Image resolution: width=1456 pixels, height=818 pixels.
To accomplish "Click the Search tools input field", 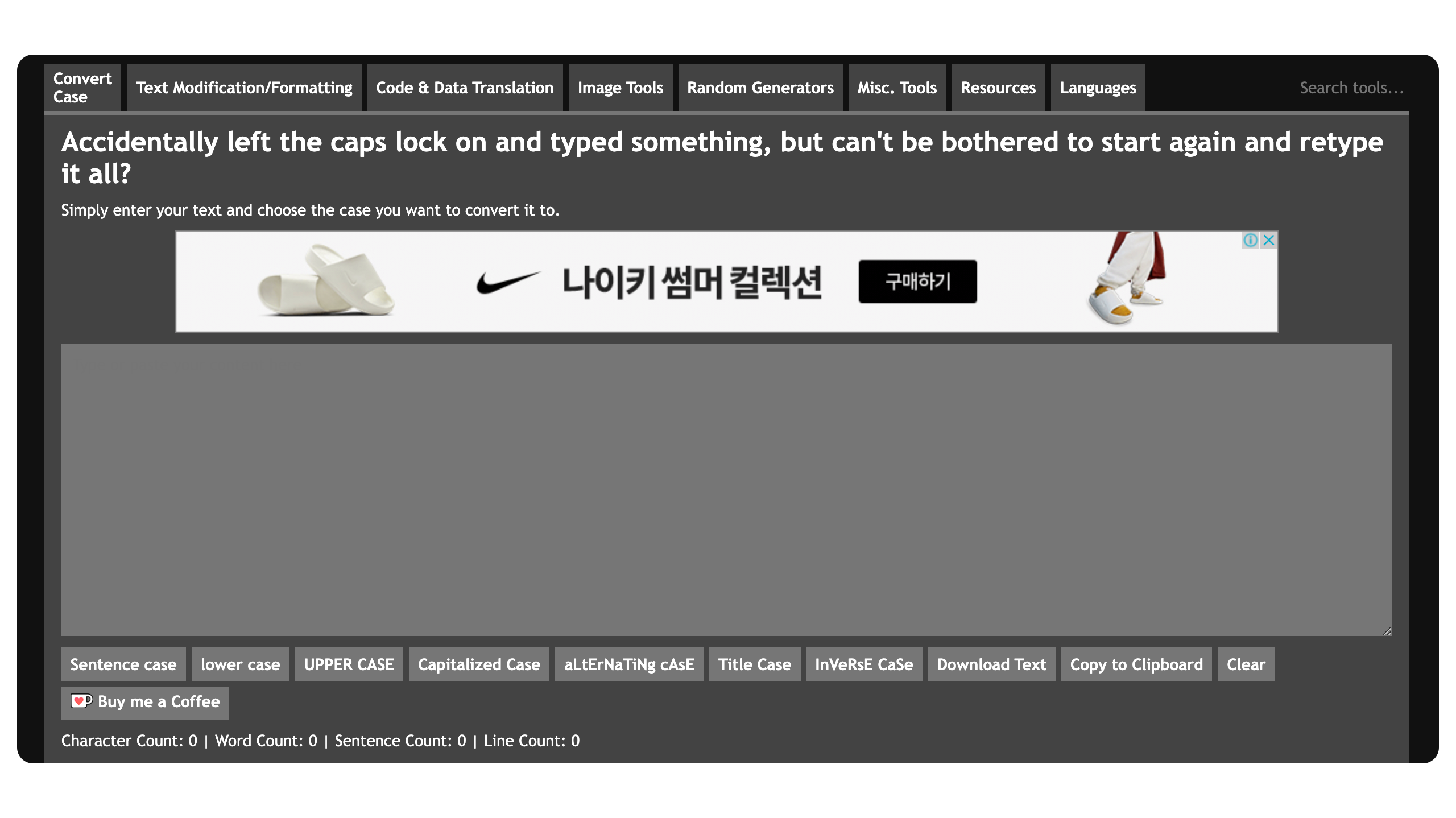I will tap(1351, 88).
